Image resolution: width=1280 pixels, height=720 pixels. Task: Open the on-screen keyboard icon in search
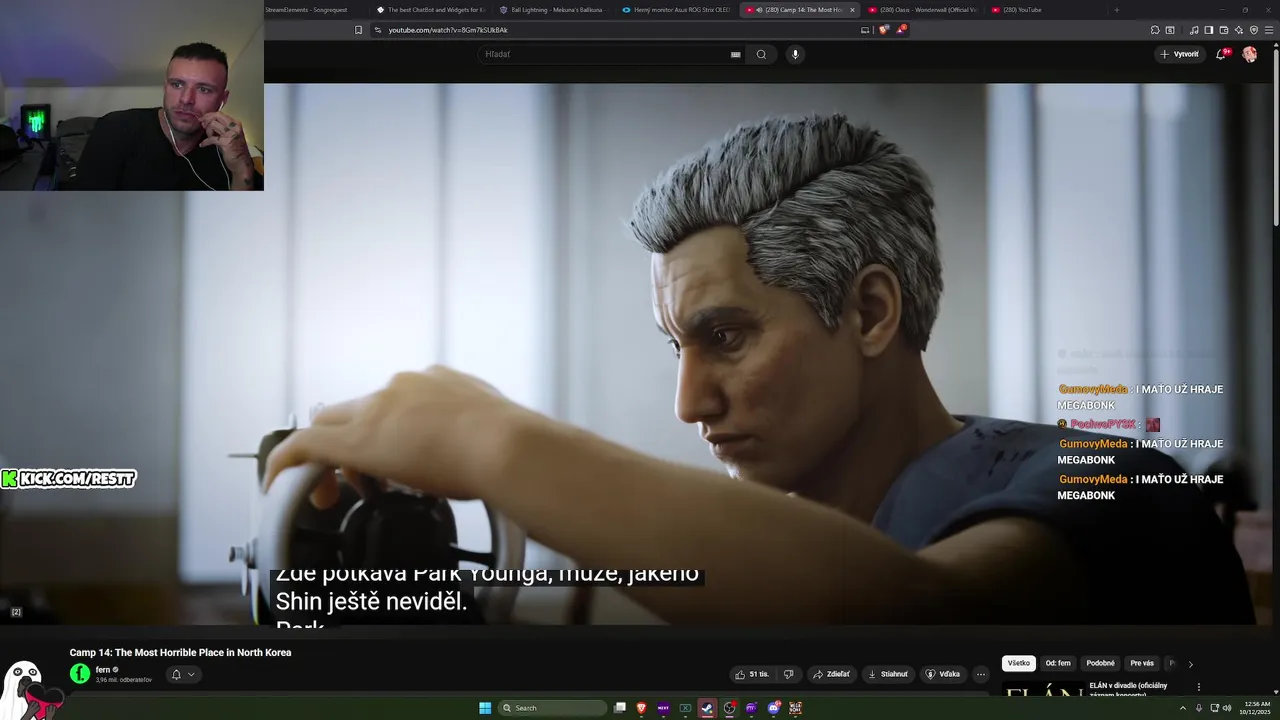[x=736, y=54]
